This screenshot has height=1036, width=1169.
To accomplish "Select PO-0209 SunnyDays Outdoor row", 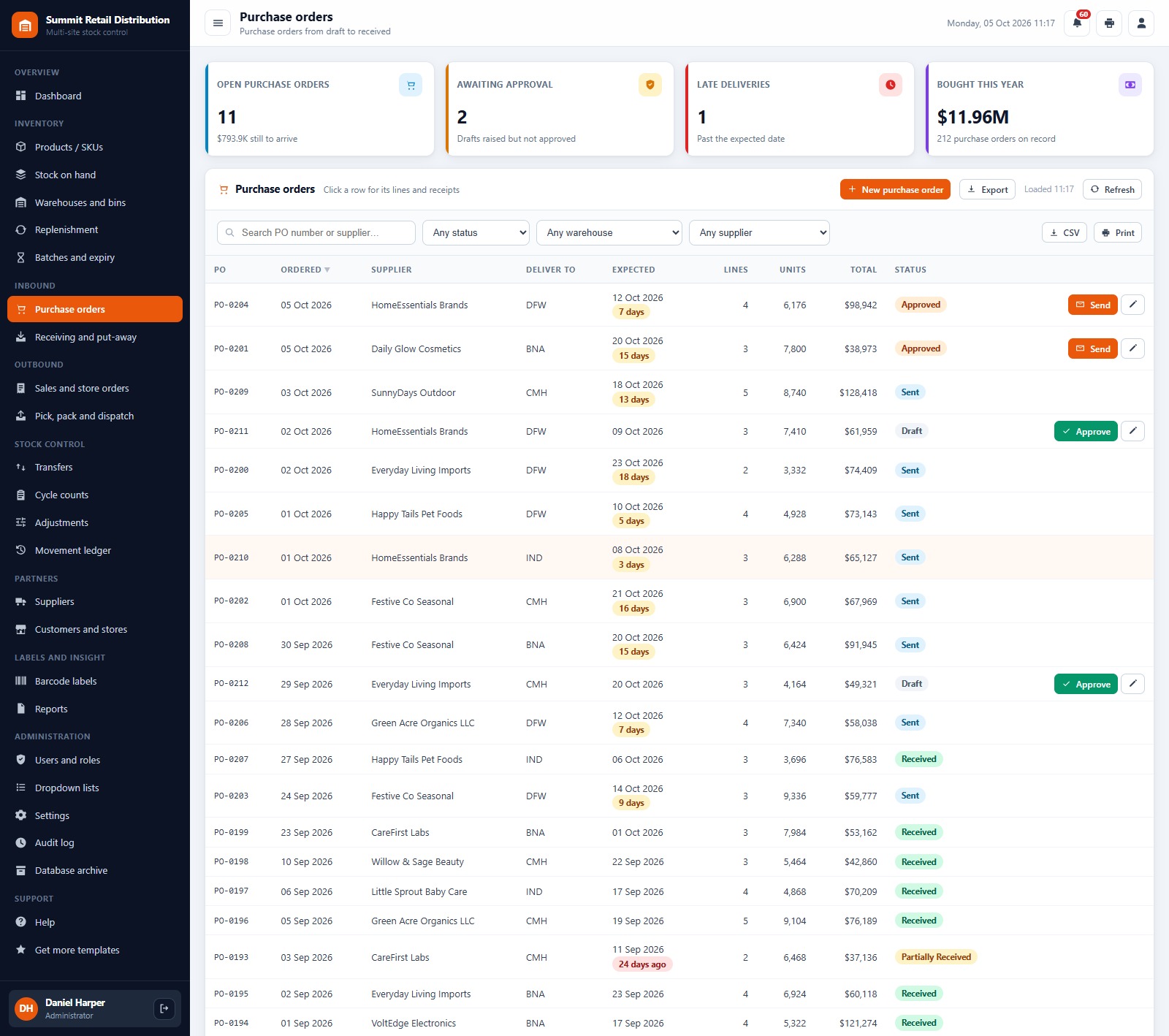I will point(679,392).
